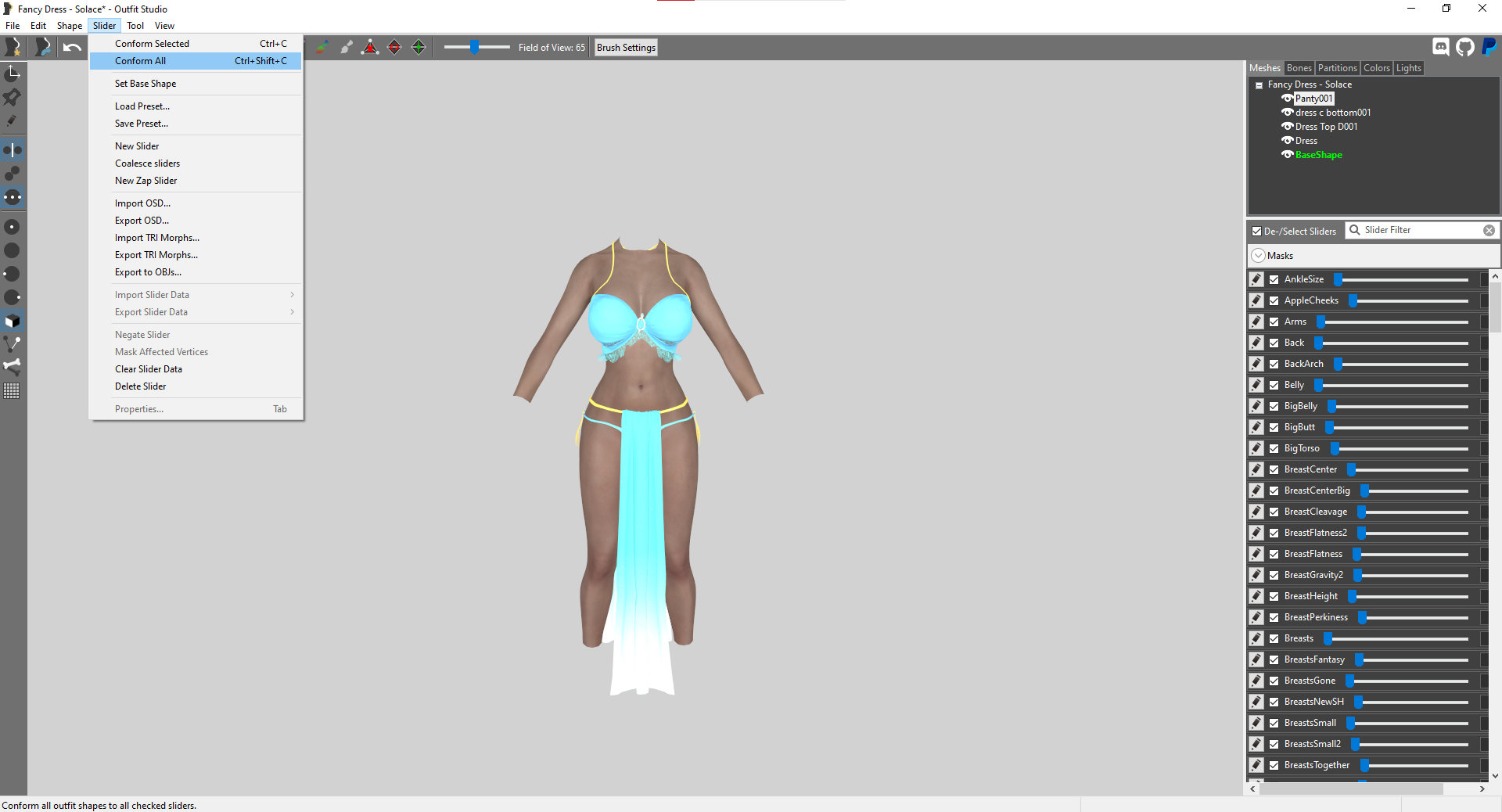This screenshot has height=812, width=1502.
Task: Choose Export TRI Morphs menu entry
Action: pos(196,255)
